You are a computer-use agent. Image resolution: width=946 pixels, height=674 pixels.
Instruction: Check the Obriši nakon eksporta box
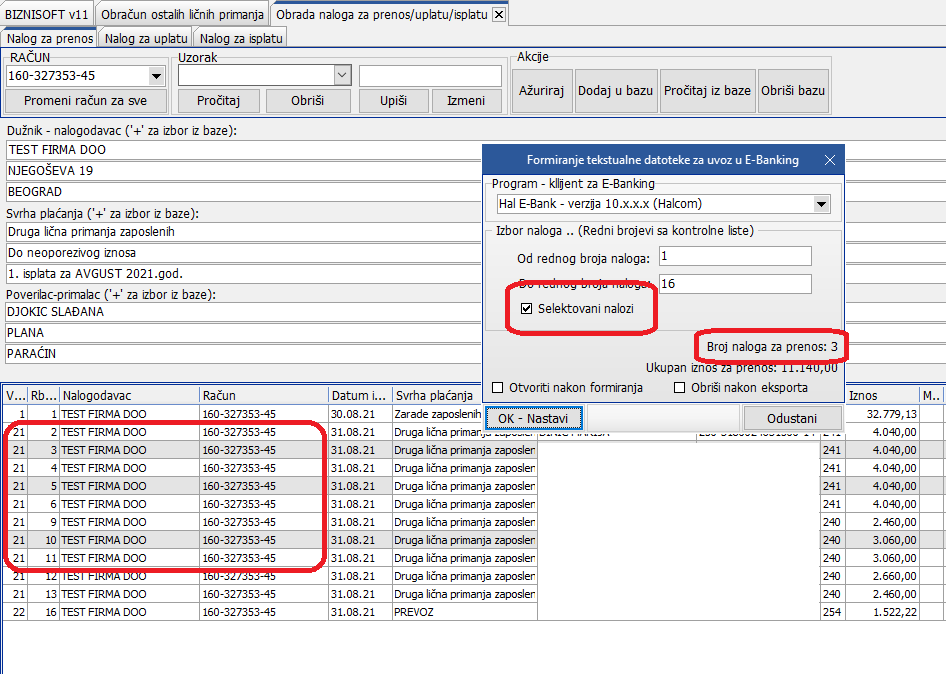(680, 388)
